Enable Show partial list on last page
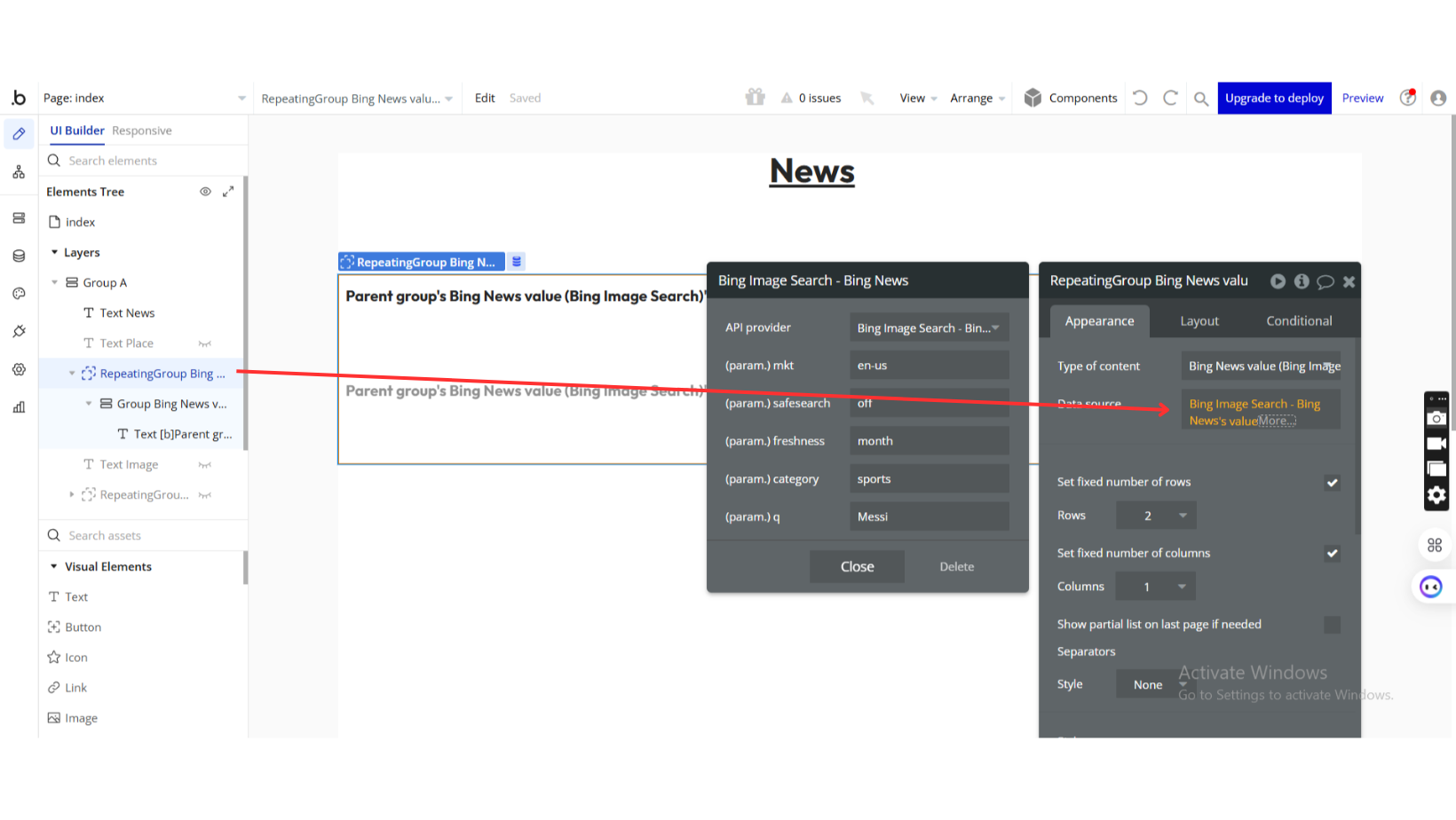This screenshot has height=820, width=1456. [1332, 625]
